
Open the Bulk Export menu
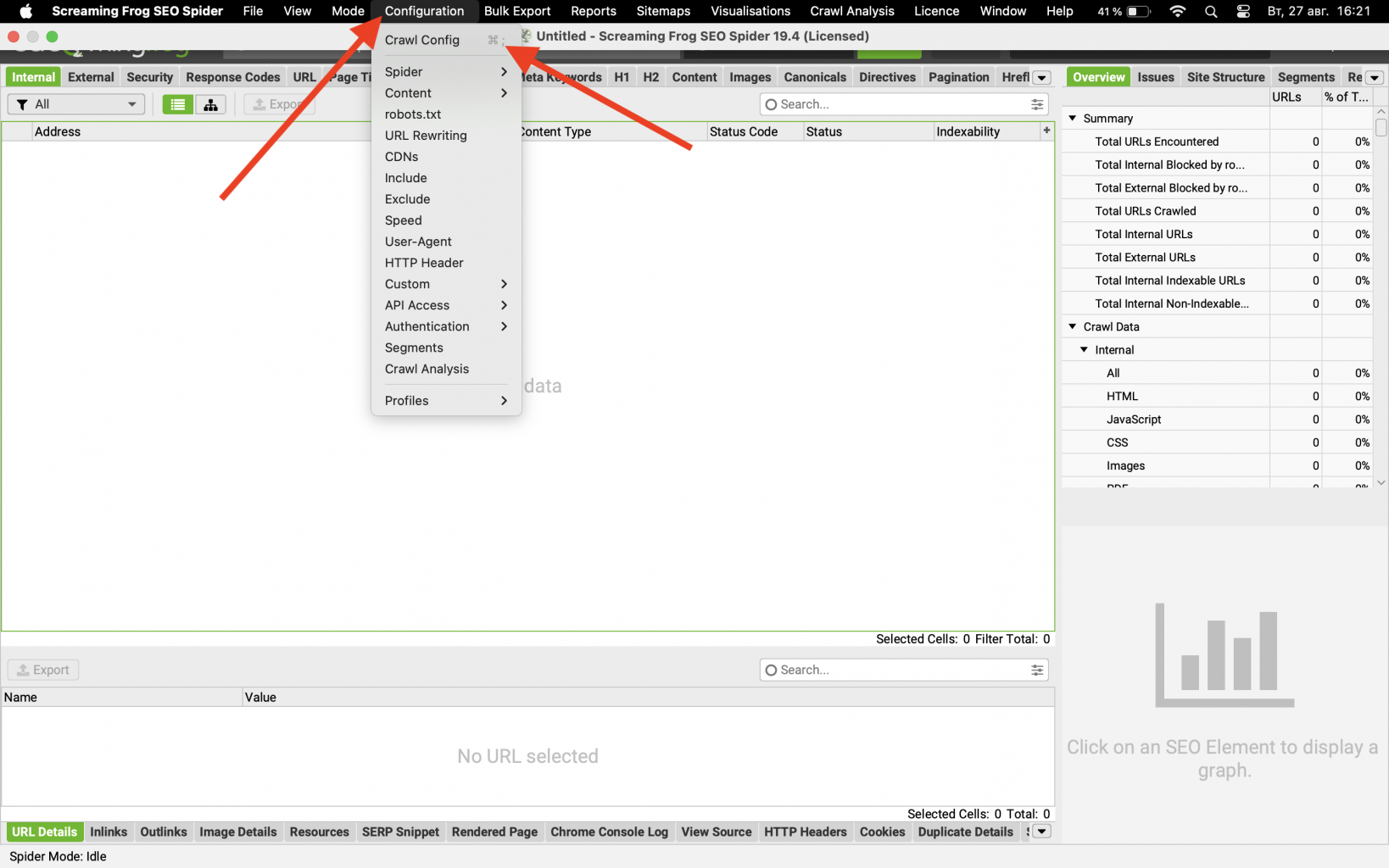(517, 11)
